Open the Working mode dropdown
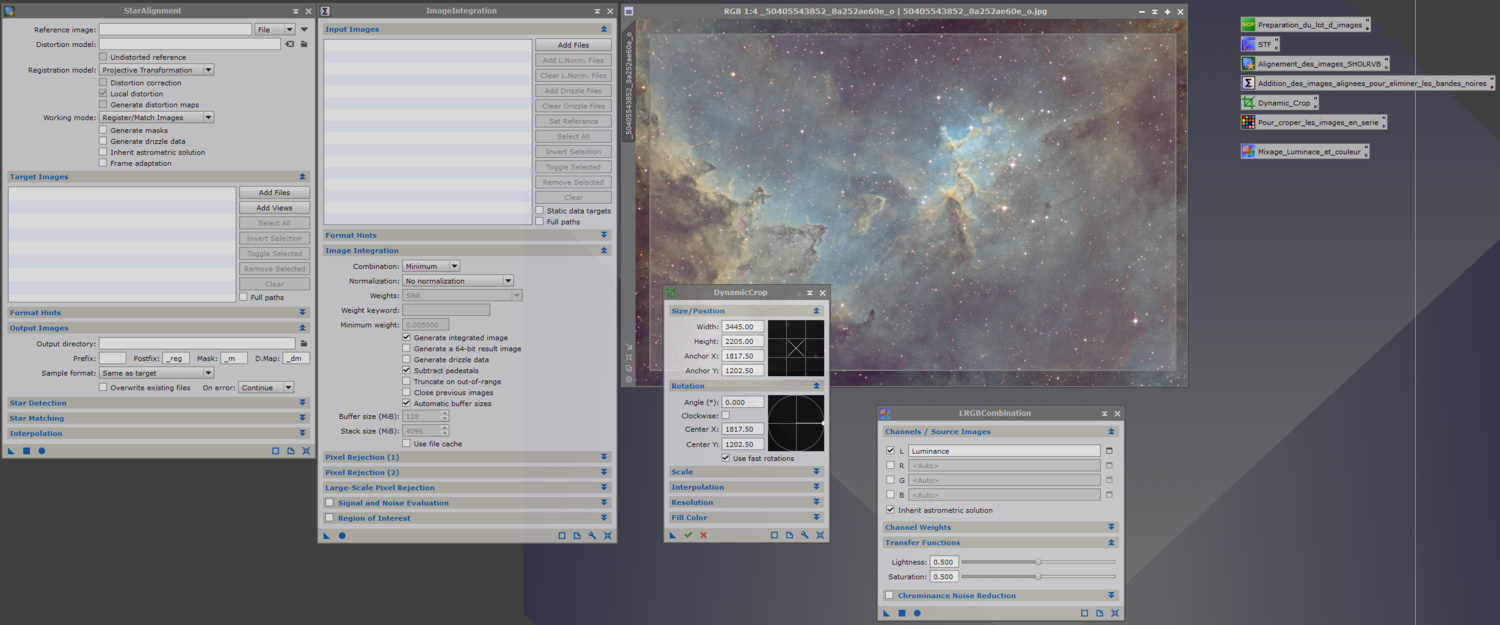Viewport: 1500px width, 625px height. click(157, 118)
